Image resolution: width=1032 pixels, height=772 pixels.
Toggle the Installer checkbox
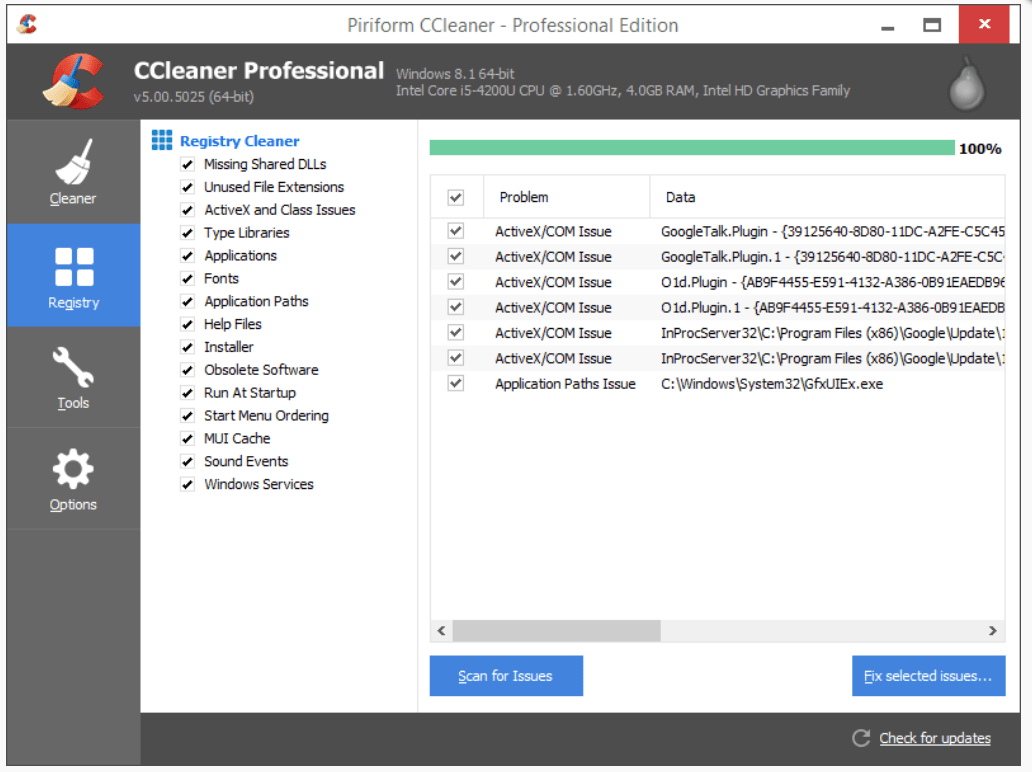188,347
